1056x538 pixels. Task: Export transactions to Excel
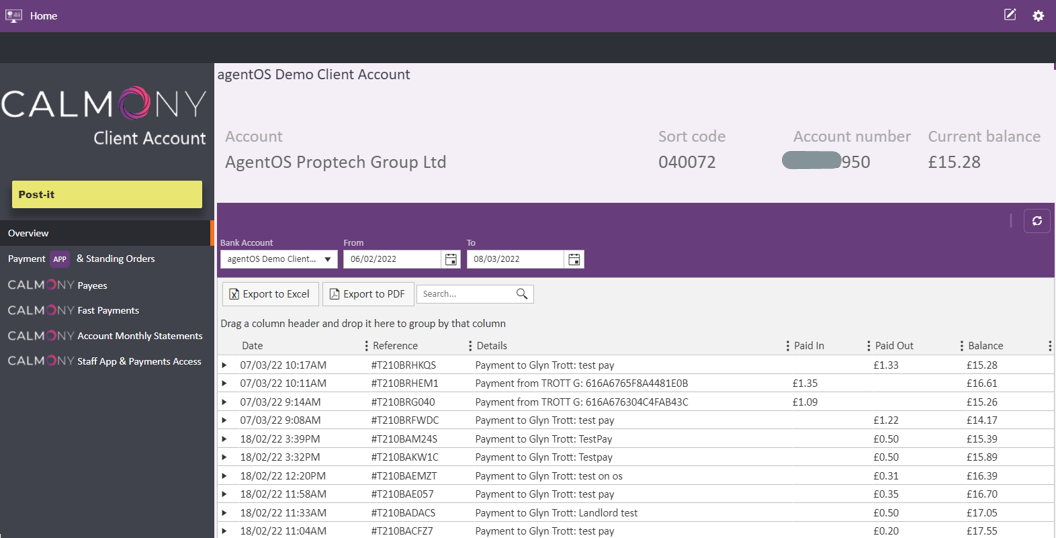pyautogui.click(x=270, y=294)
